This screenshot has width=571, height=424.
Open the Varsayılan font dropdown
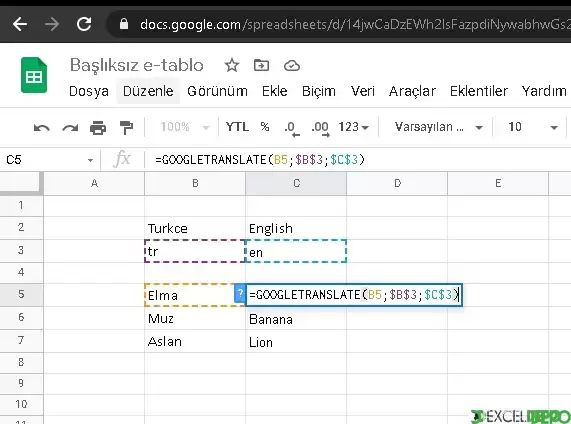(439, 127)
